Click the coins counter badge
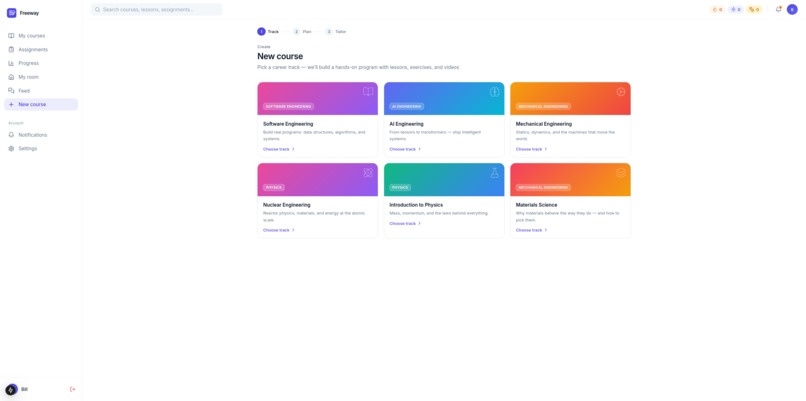The image size is (806, 401). (754, 9)
